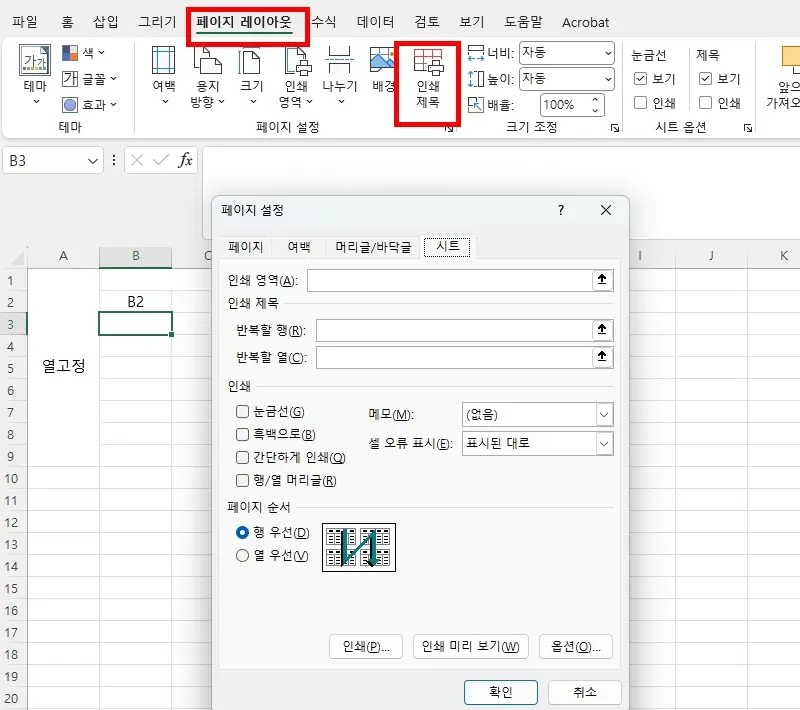Click the 확인 button
Viewport: 800px width, 710px height.
point(501,692)
